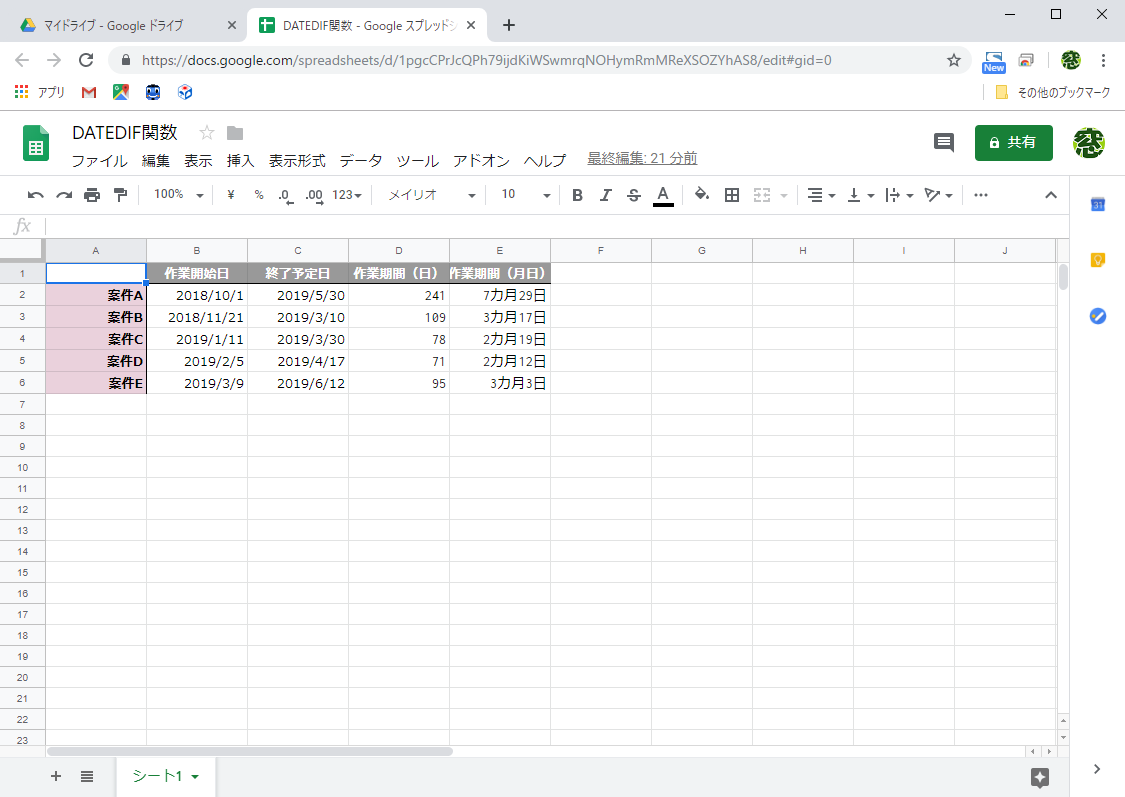Image resolution: width=1125 pixels, height=797 pixels.
Task: Toggle strikethrough formatting
Action: pyautogui.click(x=633, y=194)
